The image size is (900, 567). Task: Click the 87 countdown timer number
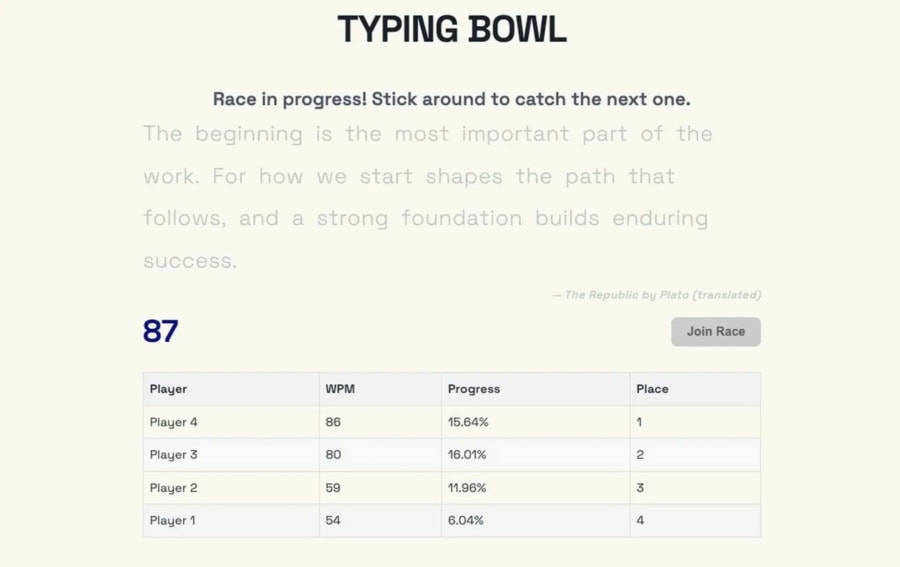(160, 331)
